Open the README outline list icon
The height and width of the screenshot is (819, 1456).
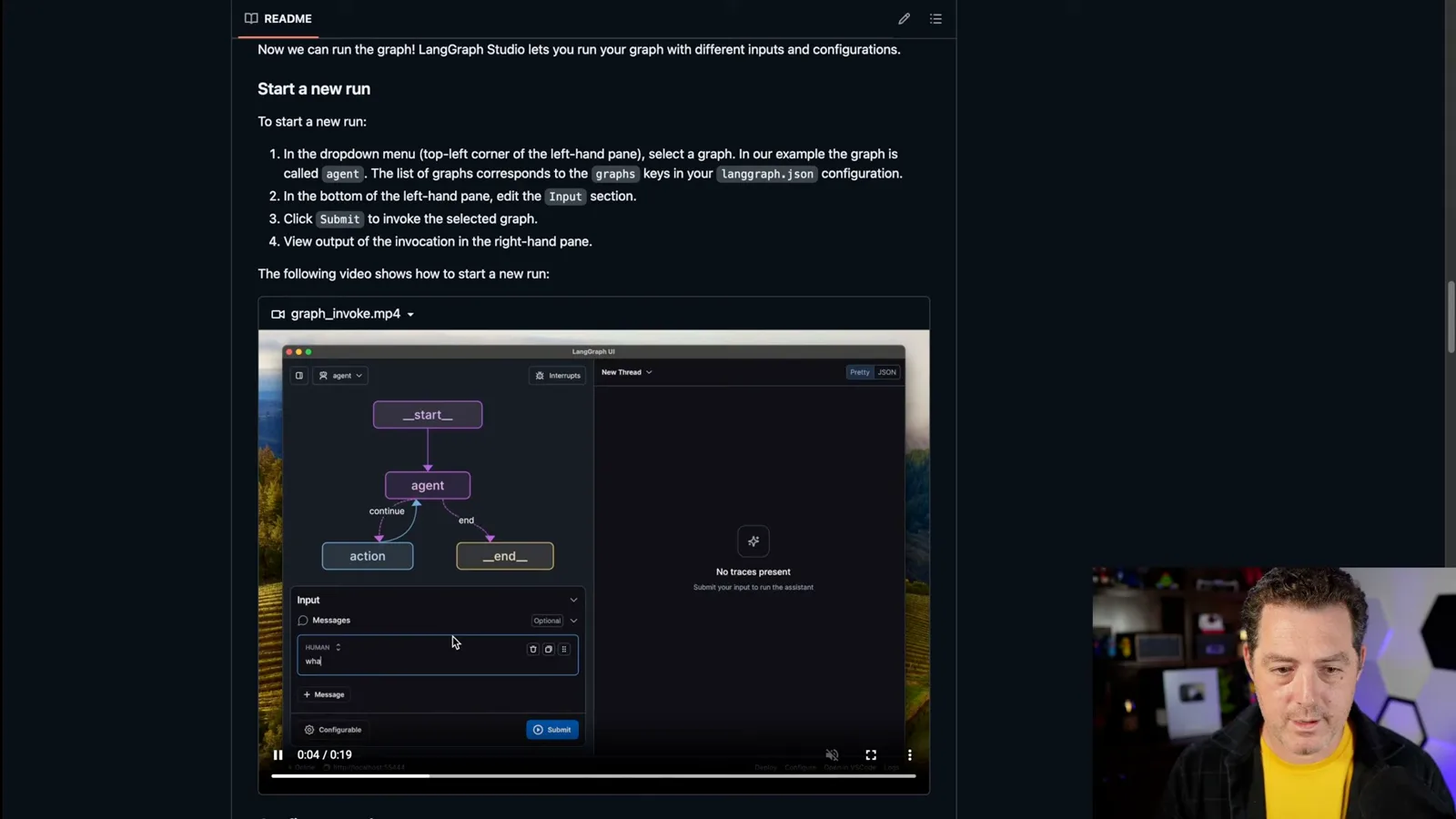pos(935,18)
